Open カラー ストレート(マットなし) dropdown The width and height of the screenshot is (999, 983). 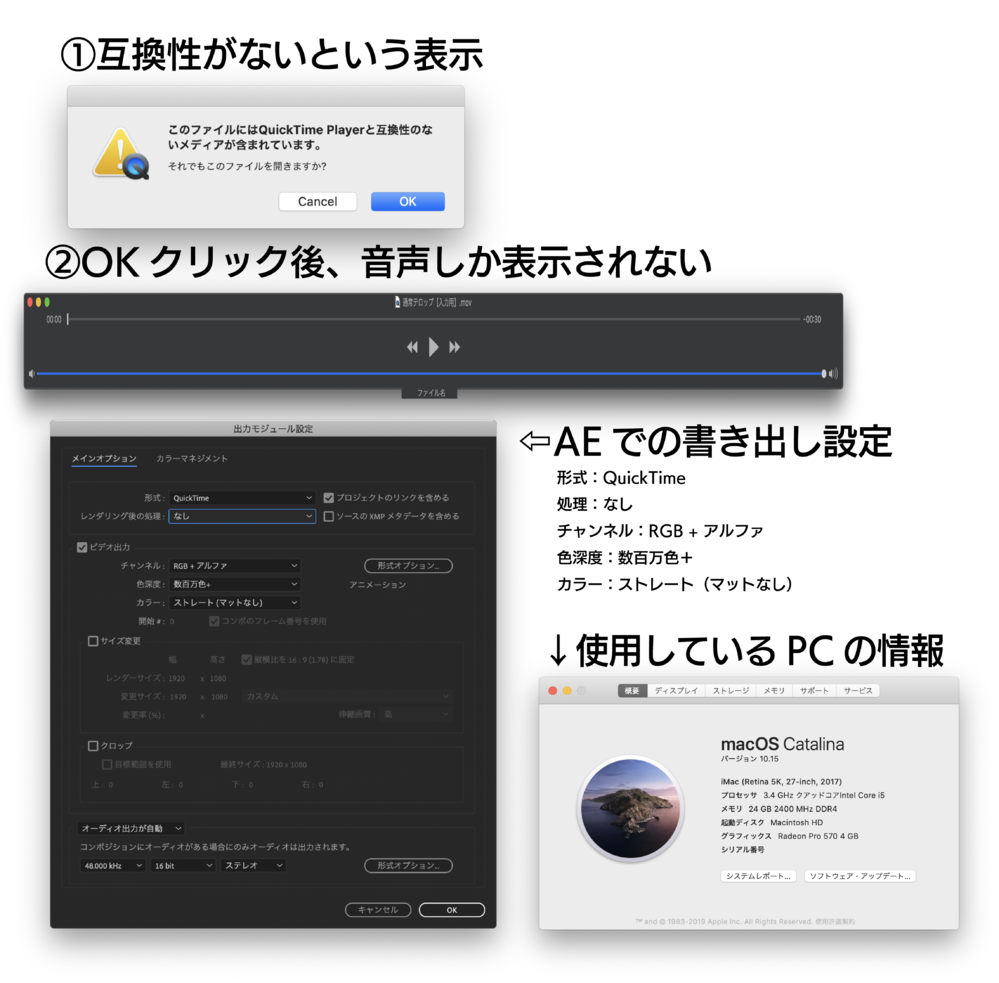[x=234, y=603]
